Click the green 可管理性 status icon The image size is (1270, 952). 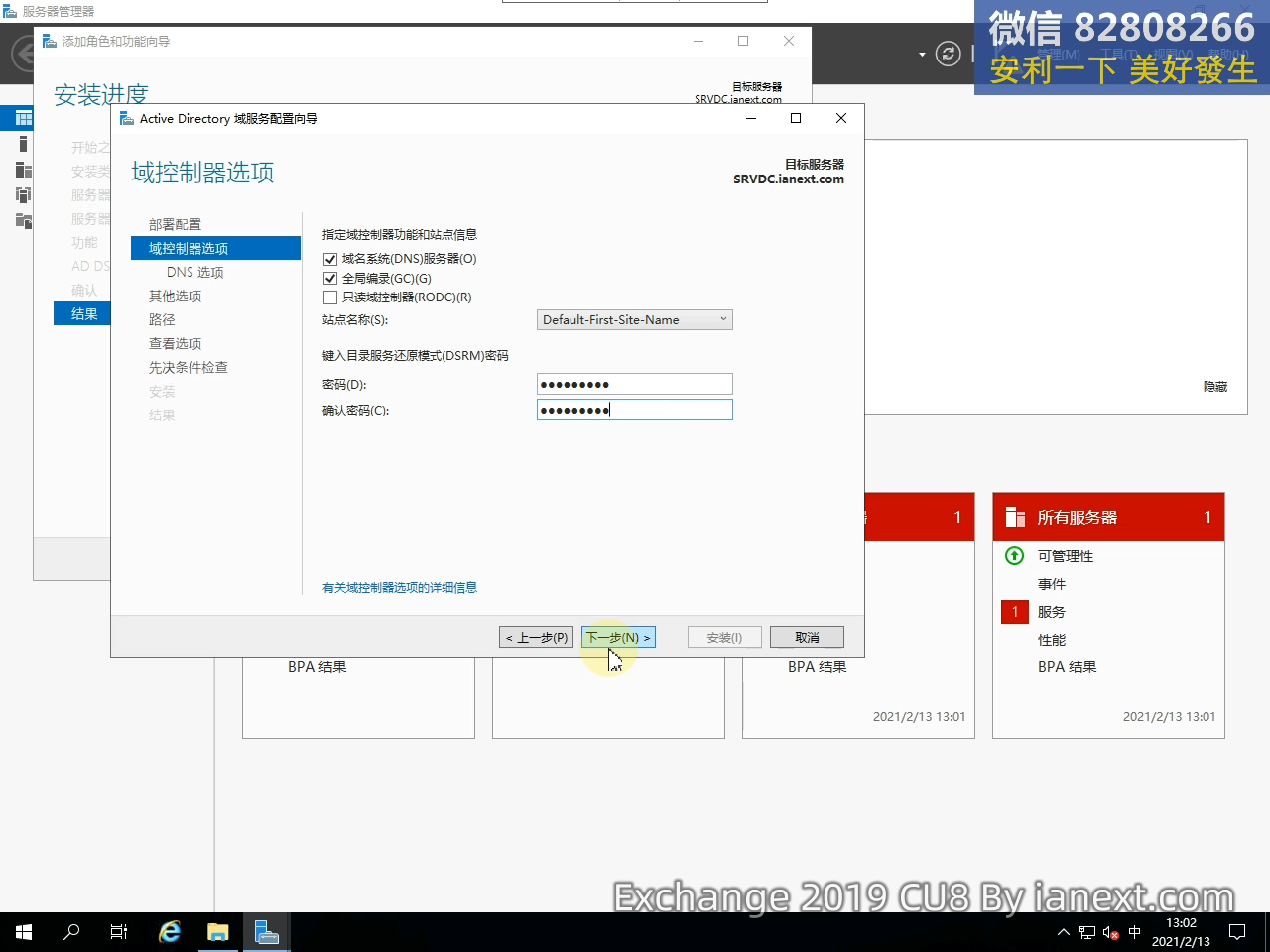point(1015,556)
